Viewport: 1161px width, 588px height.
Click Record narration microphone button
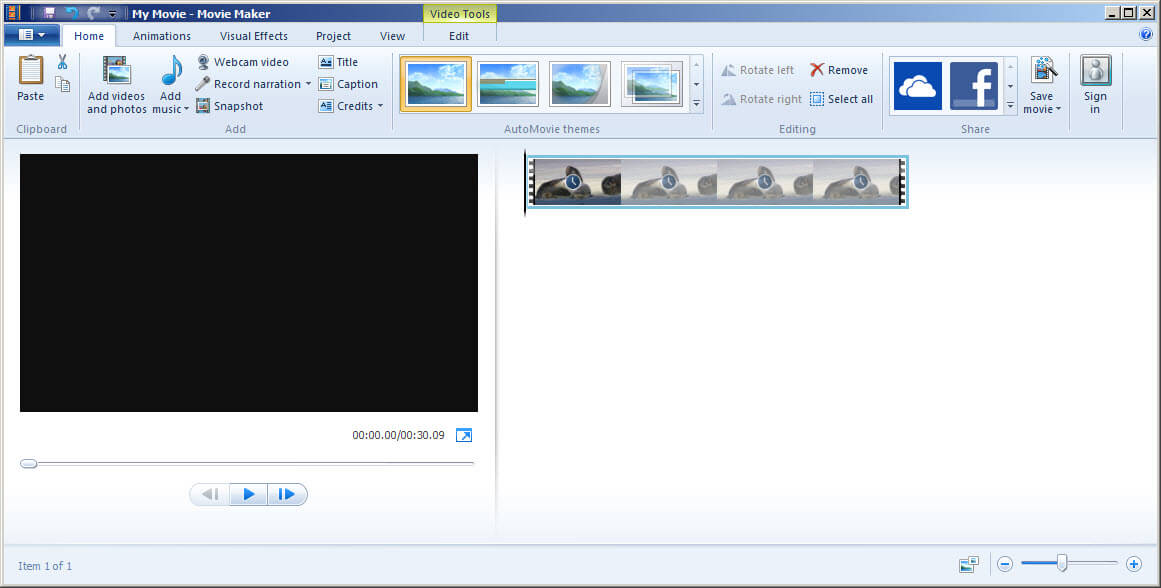(249, 84)
